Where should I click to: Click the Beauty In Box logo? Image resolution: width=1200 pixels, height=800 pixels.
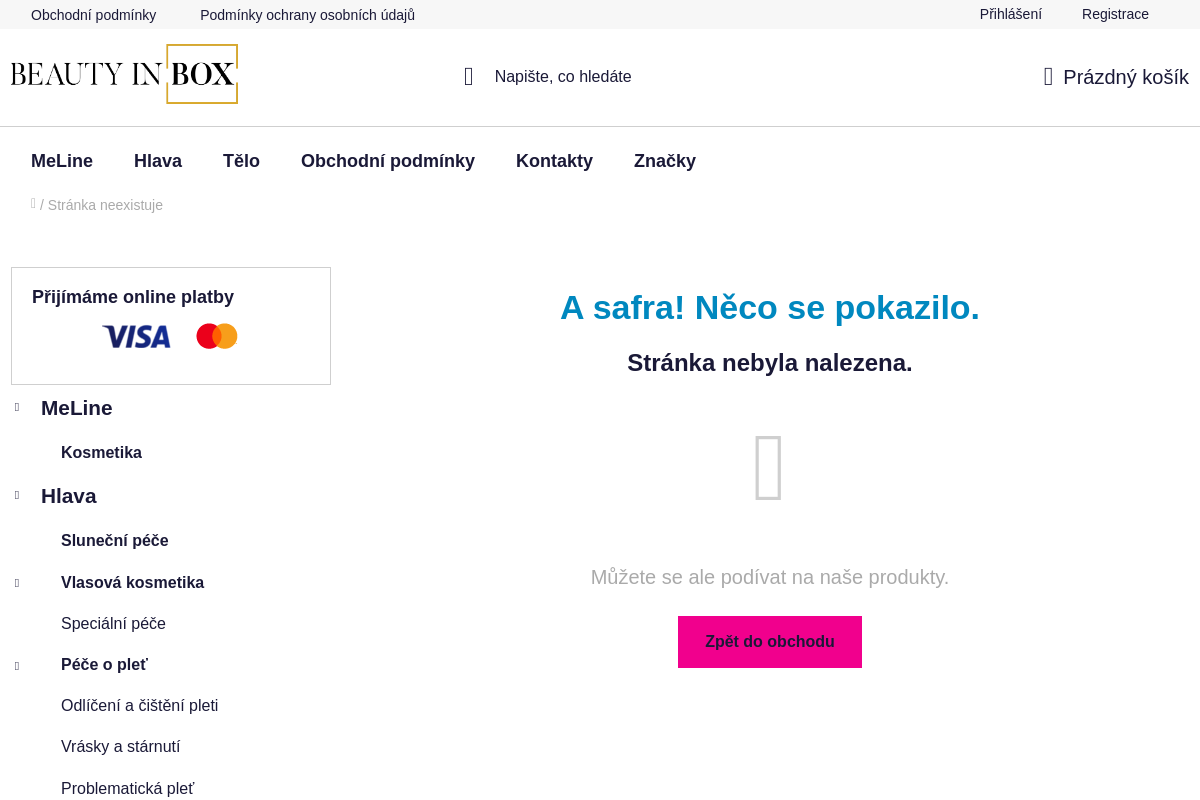tap(124, 74)
